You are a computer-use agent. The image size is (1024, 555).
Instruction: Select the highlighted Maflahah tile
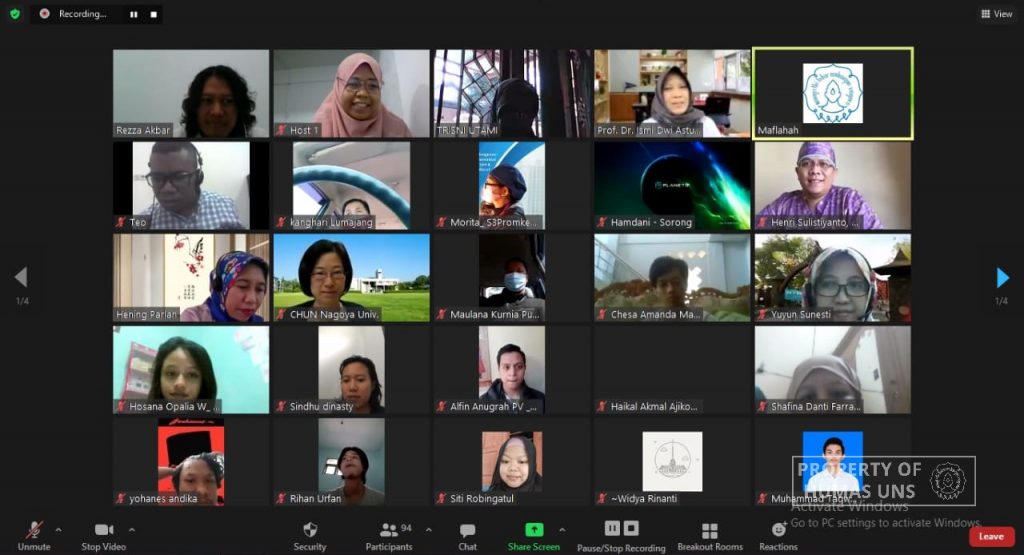[833, 93]
